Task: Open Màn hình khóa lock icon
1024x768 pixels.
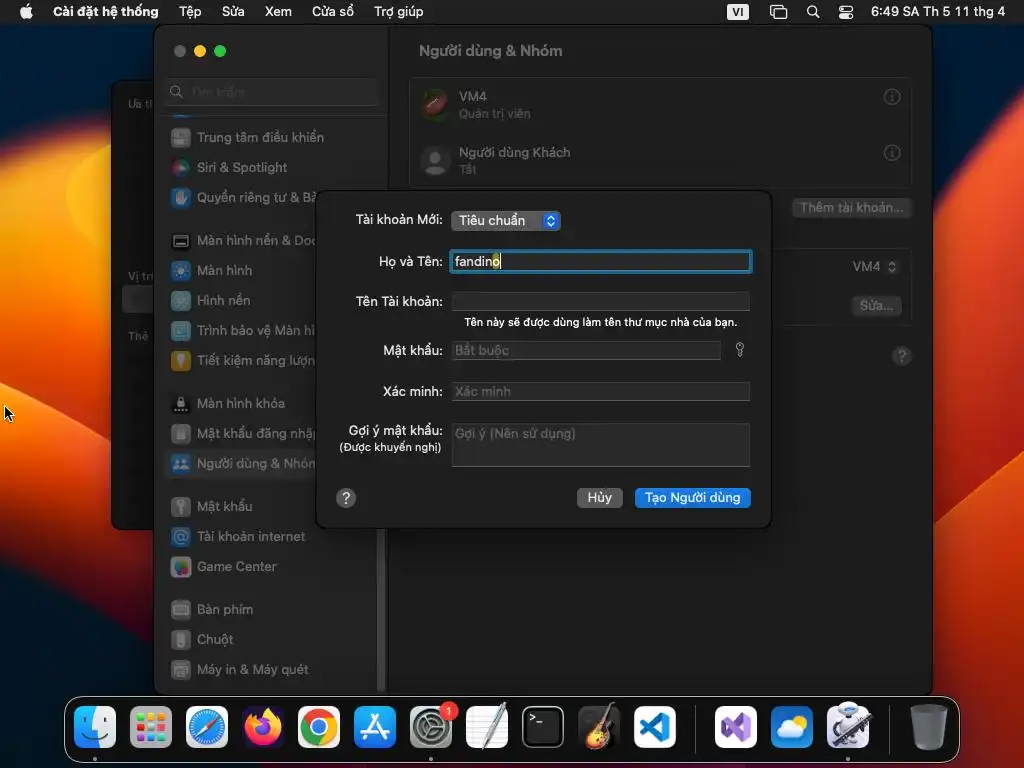Action: (x=181, y=404)
